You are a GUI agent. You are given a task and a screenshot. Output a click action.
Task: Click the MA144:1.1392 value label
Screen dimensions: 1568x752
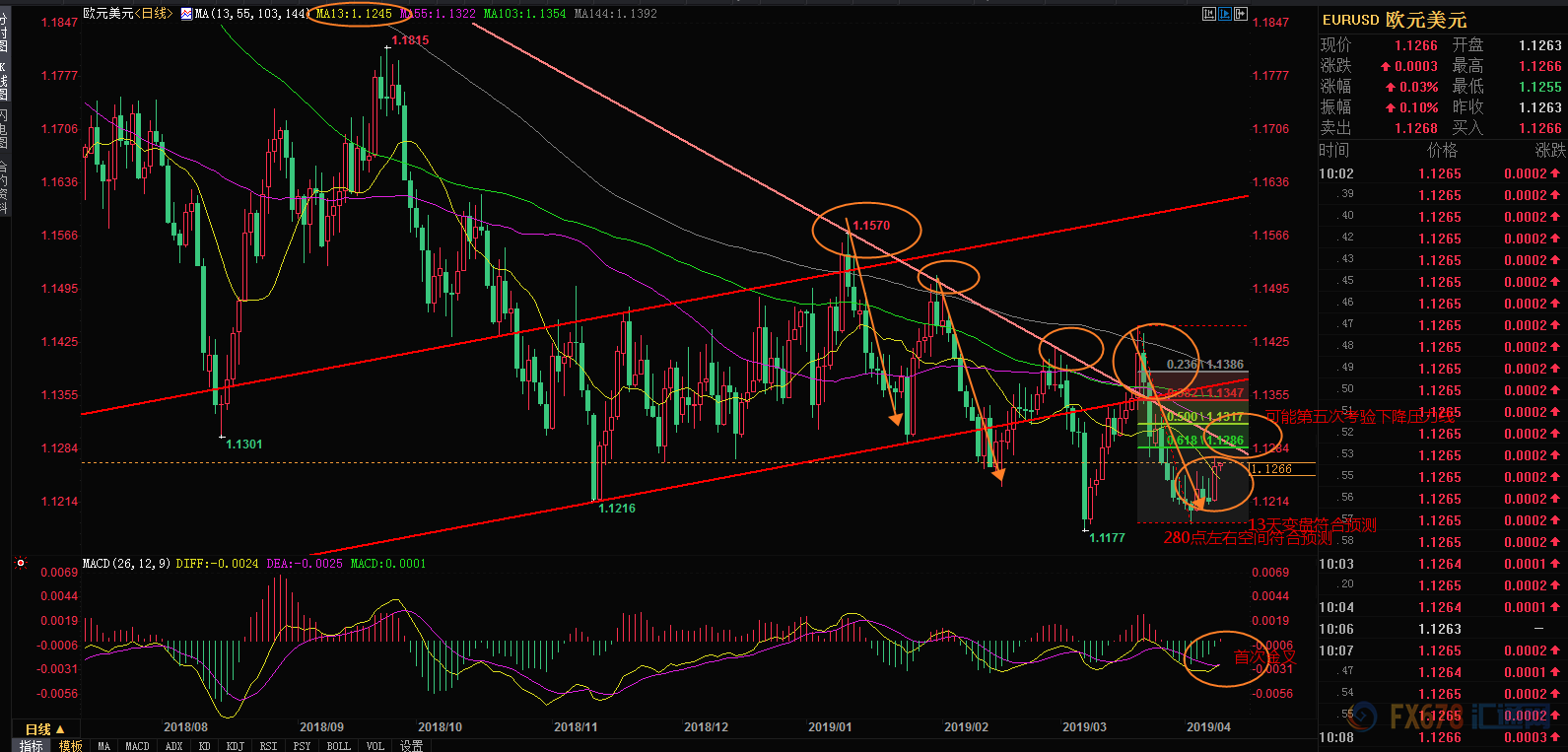[615, 14]
